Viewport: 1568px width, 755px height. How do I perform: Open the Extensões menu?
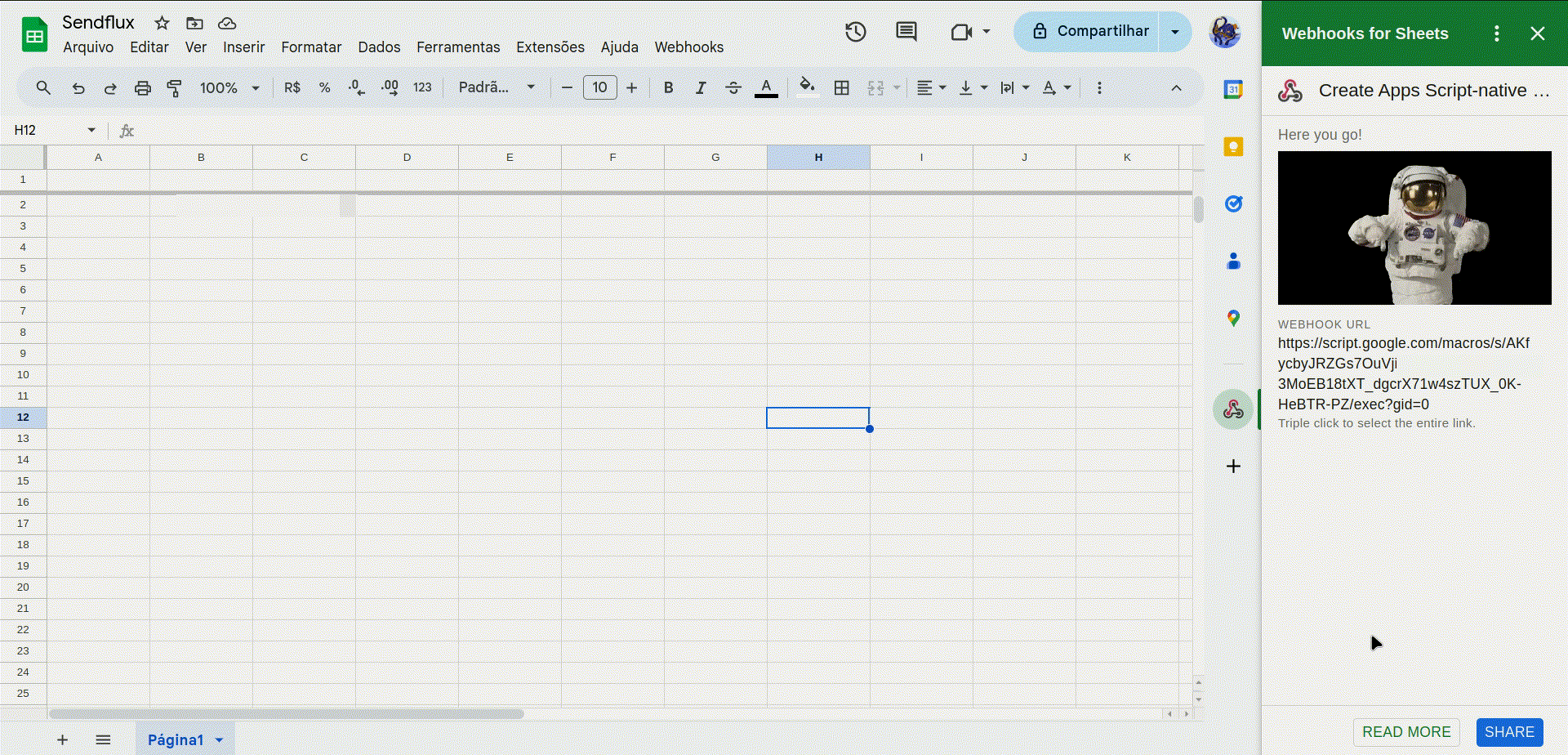[x=550, y=47]
